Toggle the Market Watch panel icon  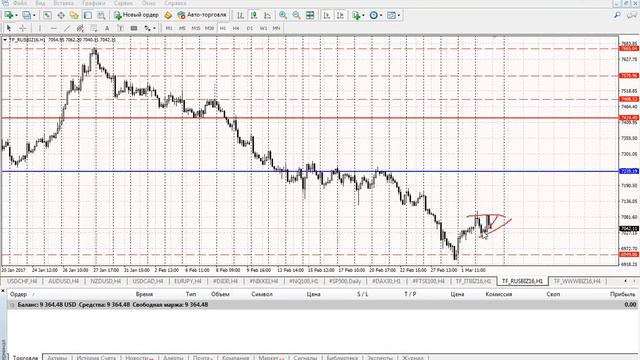click(x=47, y=16)
